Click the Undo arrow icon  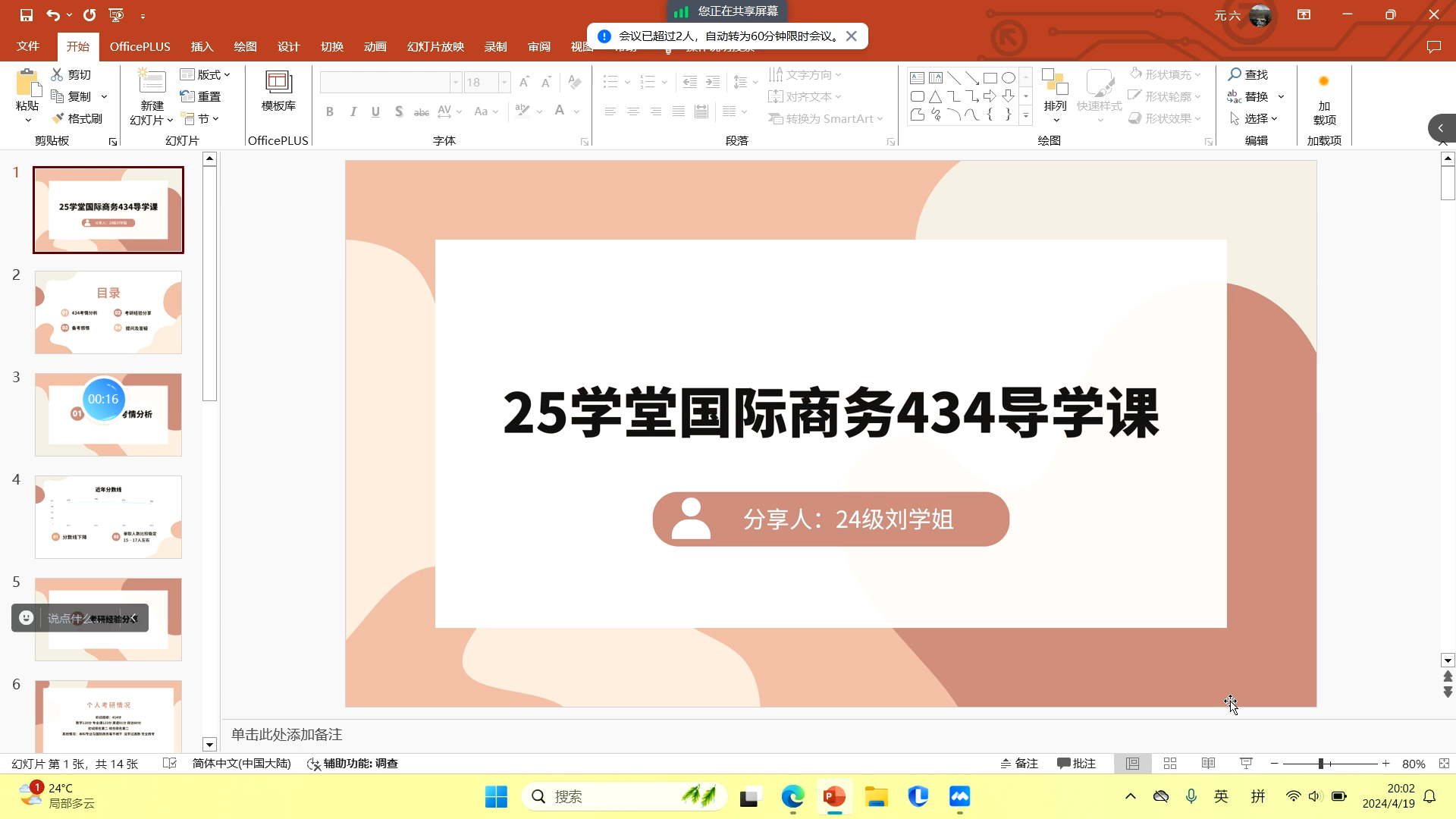52,14
